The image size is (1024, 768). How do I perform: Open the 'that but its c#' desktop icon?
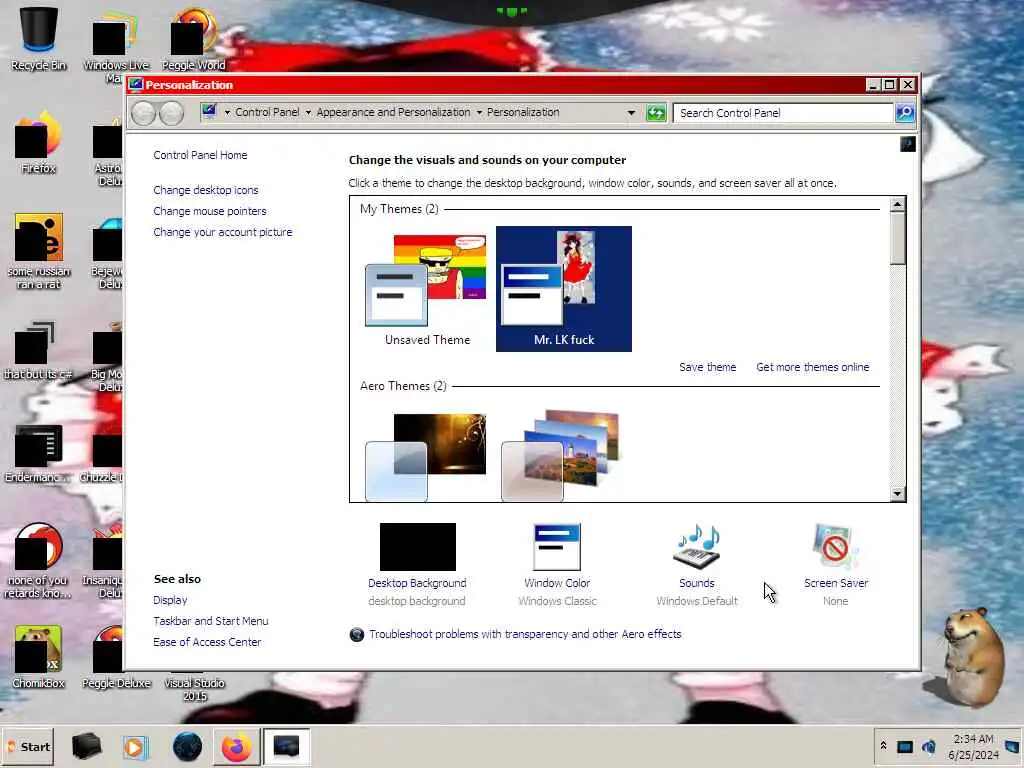point(38,350)
